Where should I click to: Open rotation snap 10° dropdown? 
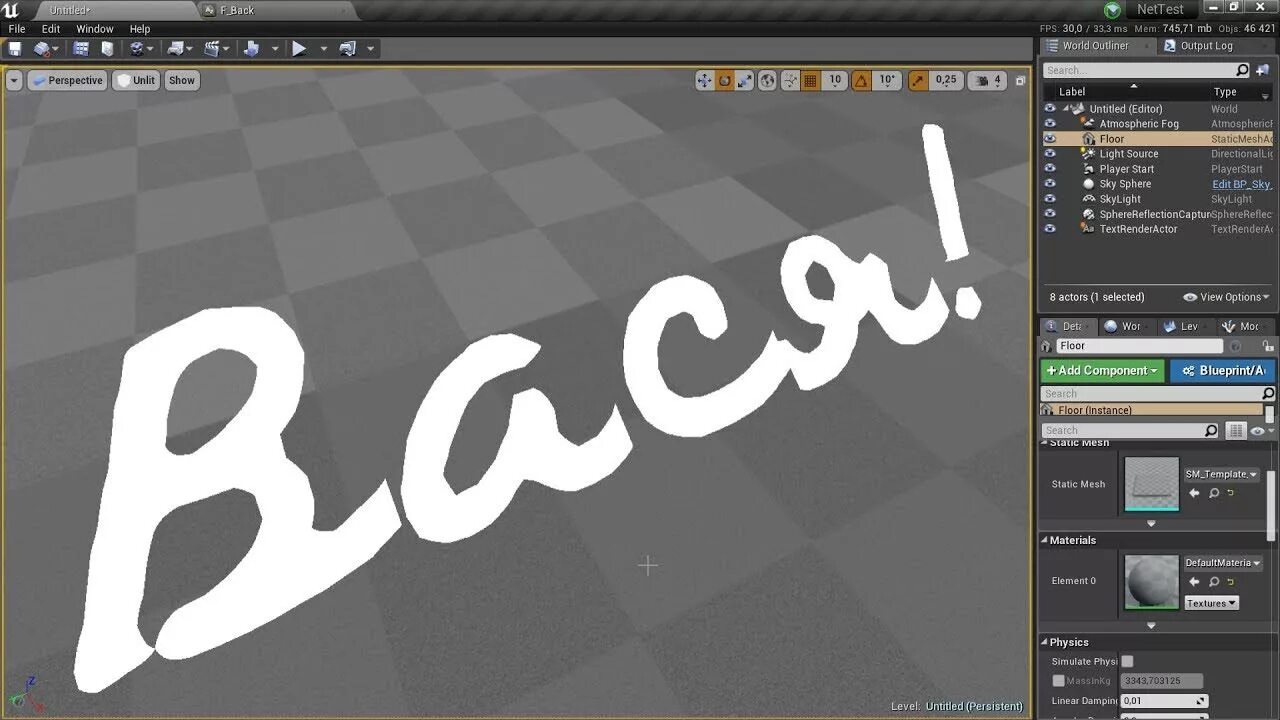point(887,80)
